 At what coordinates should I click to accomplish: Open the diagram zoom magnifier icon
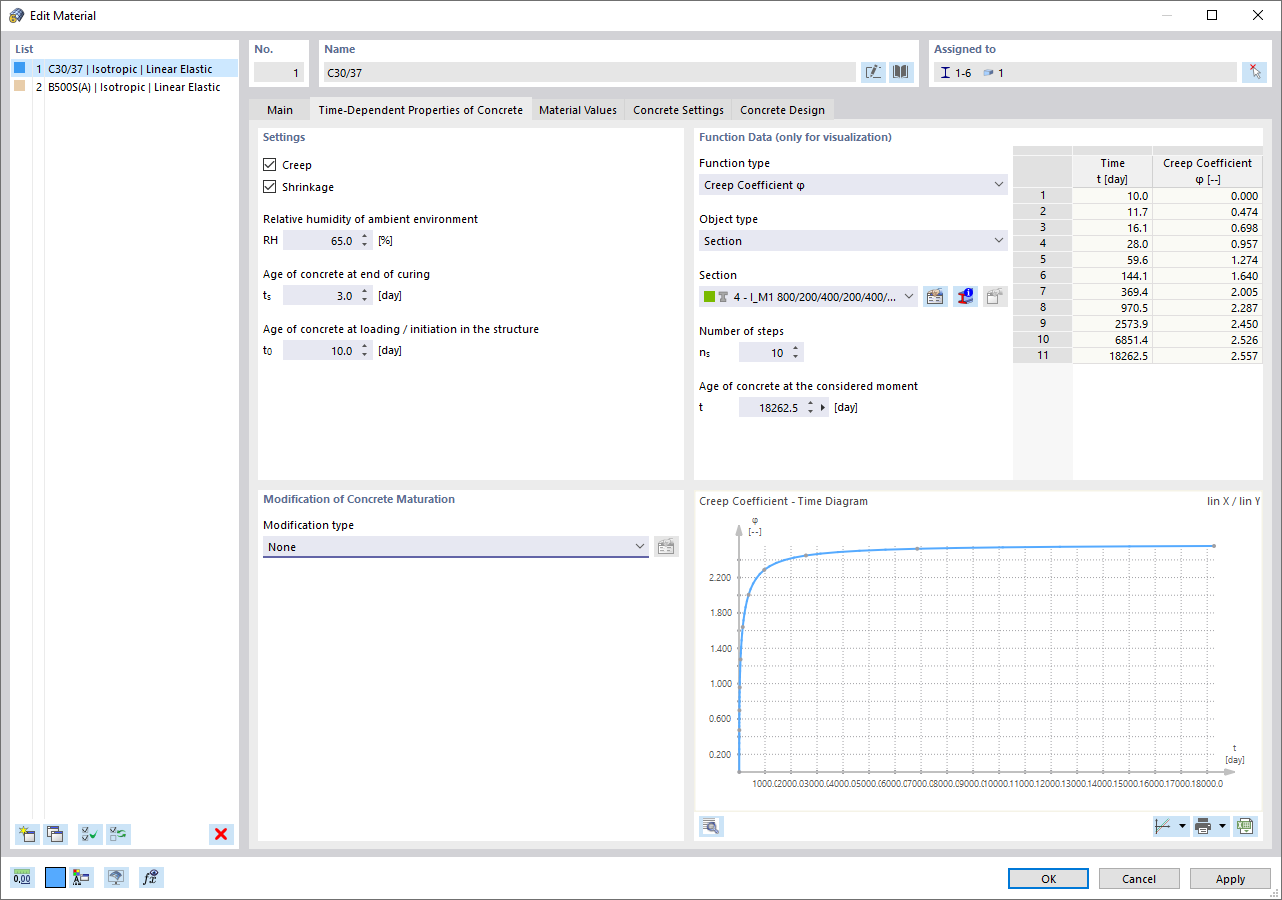pyautogui.click(x=711, y=826)
